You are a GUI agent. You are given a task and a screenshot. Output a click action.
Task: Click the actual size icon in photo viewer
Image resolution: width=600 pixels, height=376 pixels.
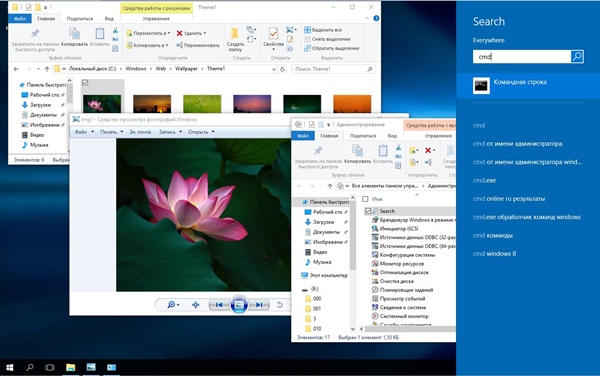click(196, 304)
